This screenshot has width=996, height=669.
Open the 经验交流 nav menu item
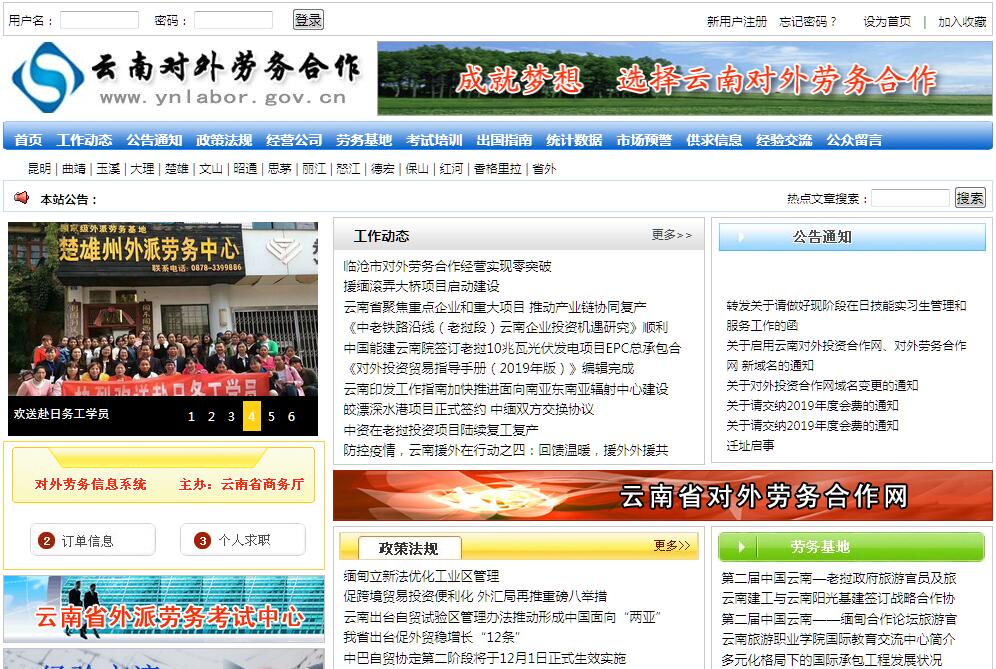(784, 140)
